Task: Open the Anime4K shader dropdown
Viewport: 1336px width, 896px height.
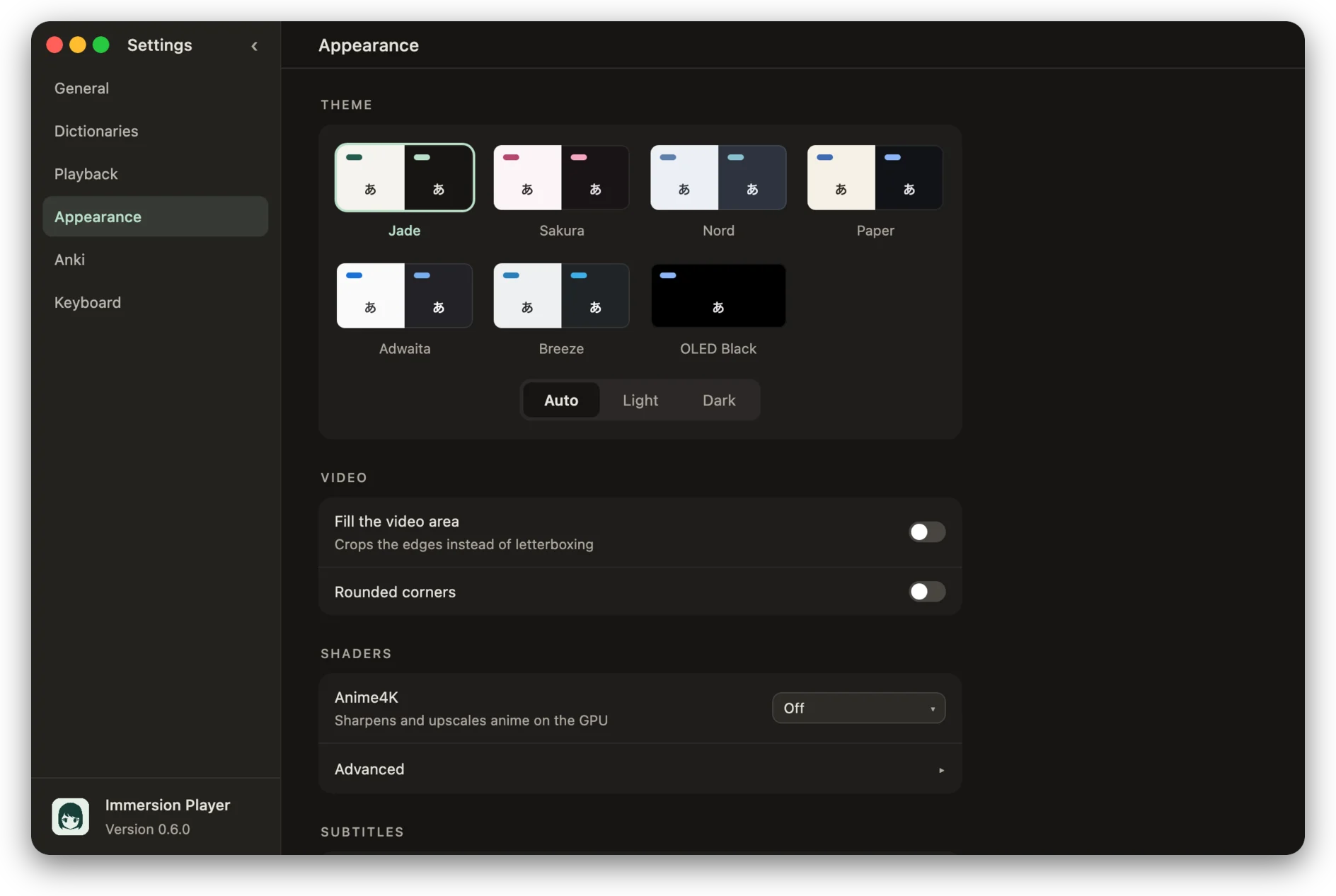Action: coord(858,708)
